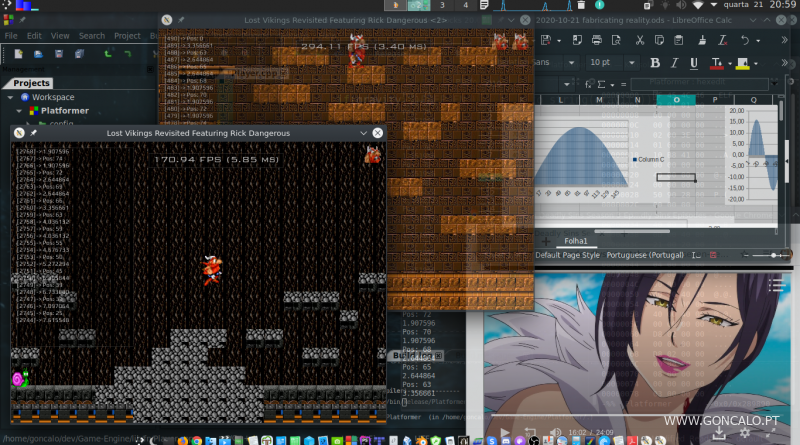This screenshot has height=445, width=800.
Task: Click the Copy icon in Calc toolbar
Action: click(659, 40)
